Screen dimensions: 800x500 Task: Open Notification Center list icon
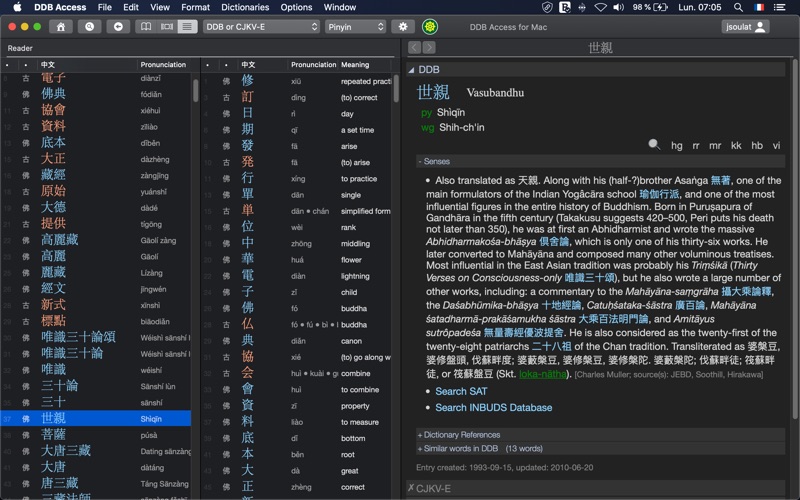click(x=779, y=7)
